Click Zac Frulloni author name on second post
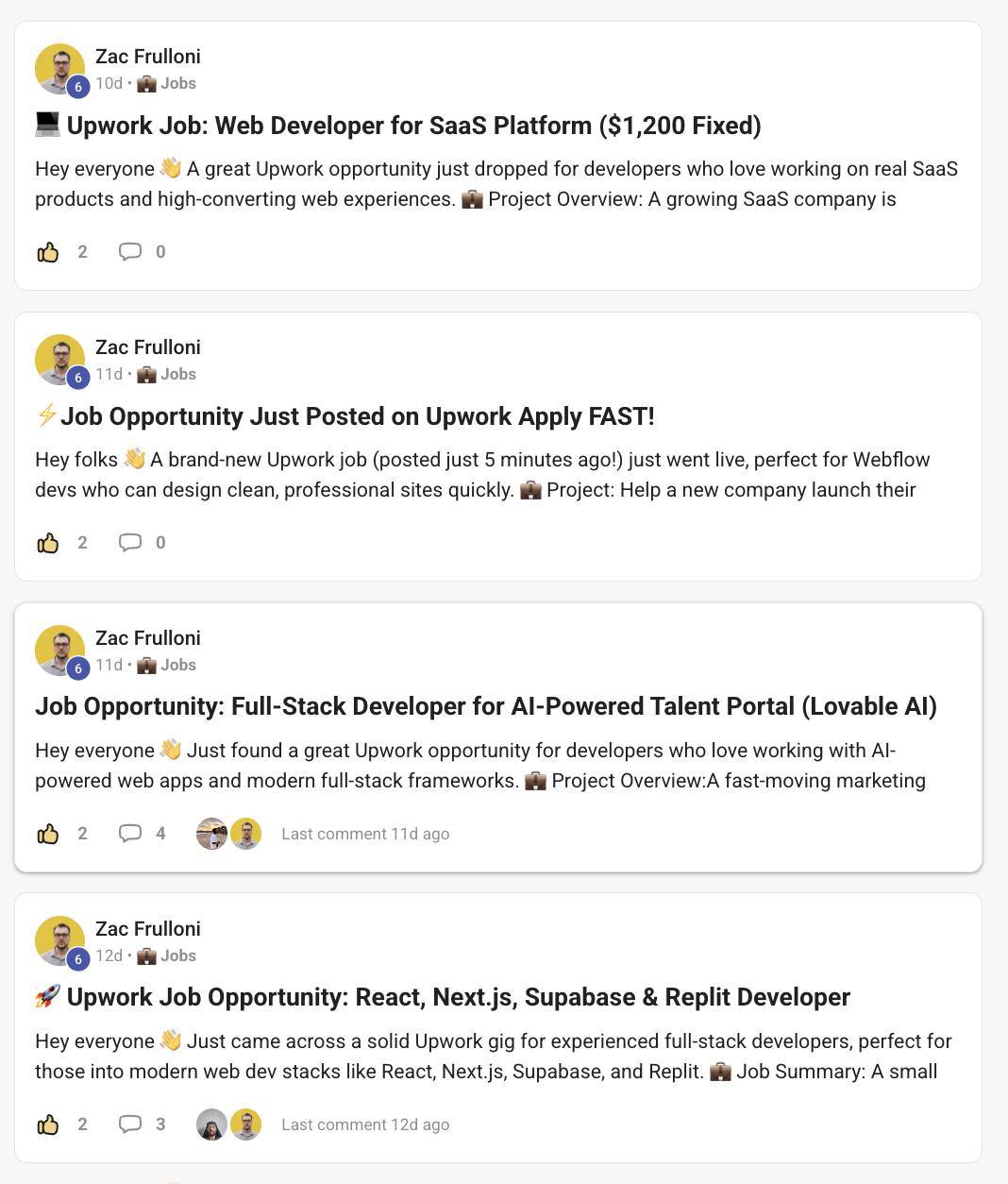1008x1184 pixels. (x=148, y=347)
